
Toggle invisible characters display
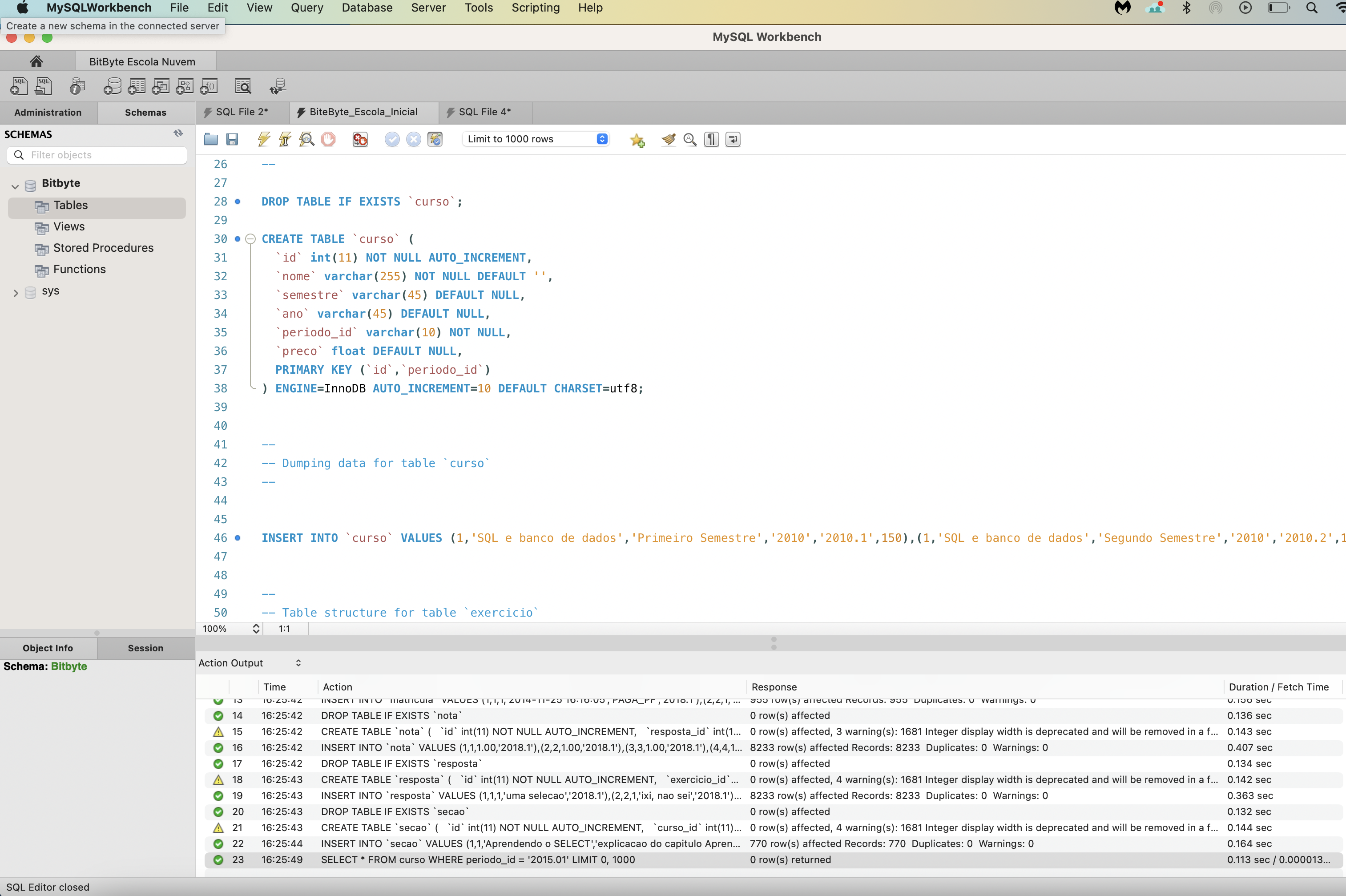tap(711, 139)
